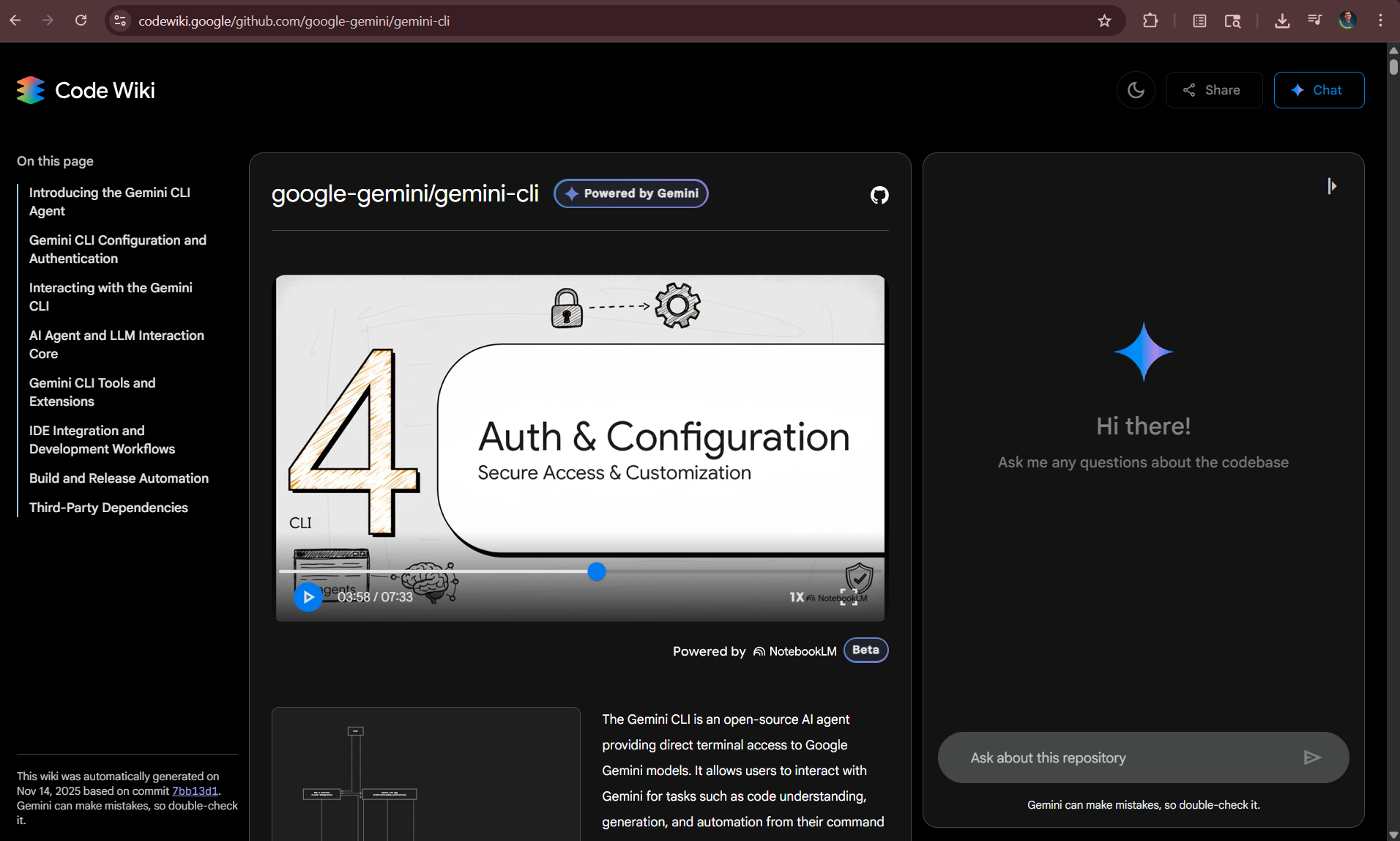Open Chrome three-dot menu

tap(1380, 21)
